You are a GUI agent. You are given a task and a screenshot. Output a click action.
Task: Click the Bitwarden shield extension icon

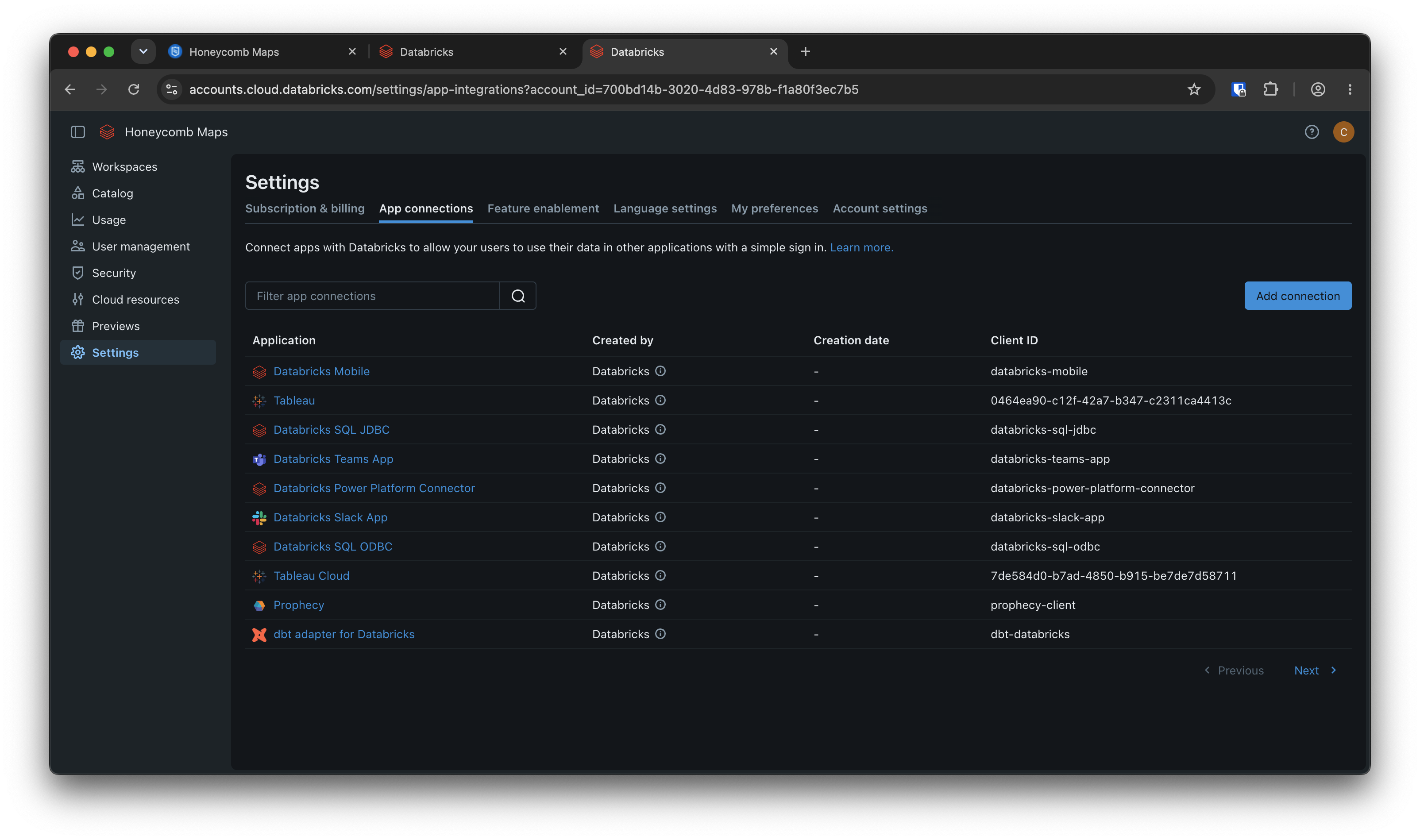click(1238, 89)
